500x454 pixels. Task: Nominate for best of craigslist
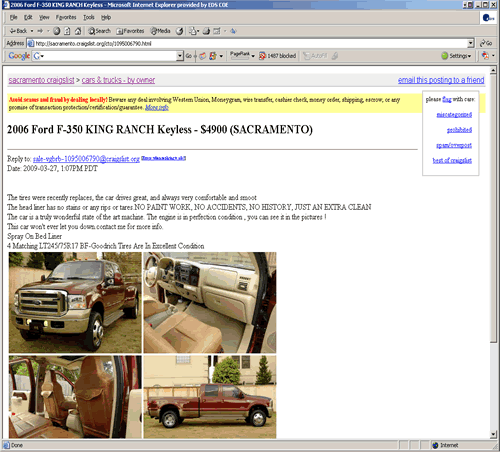452,160
